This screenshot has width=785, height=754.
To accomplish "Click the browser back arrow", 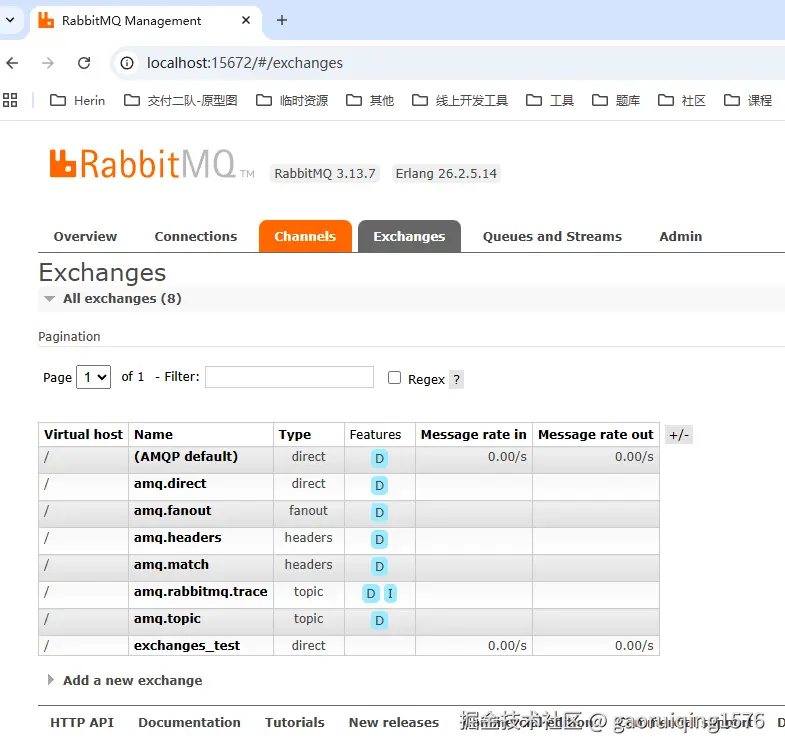I will coord(13,63).
